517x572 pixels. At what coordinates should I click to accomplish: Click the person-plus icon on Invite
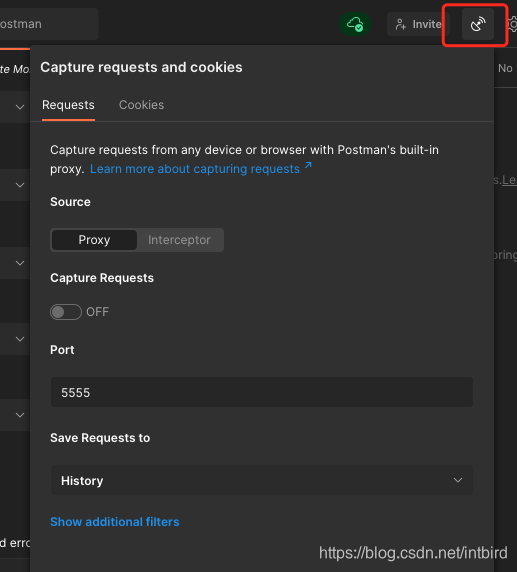[x=401, y=24]
